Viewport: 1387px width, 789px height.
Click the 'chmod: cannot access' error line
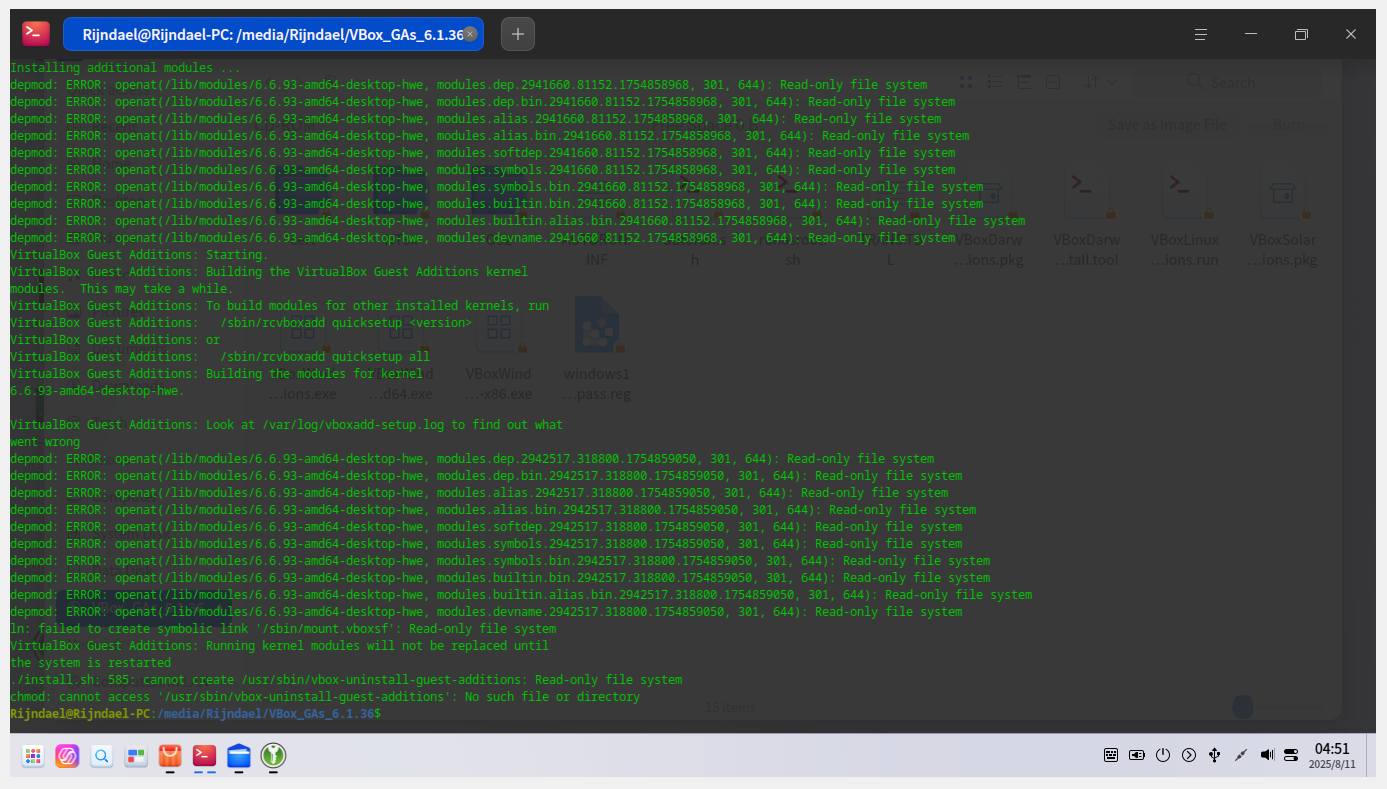325,697
